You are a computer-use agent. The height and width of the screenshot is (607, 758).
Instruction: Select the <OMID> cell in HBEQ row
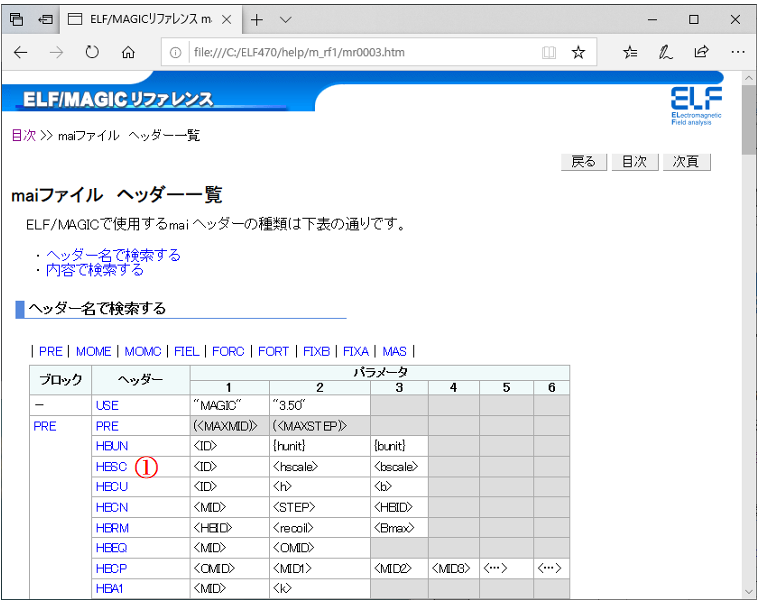point(320,548)
